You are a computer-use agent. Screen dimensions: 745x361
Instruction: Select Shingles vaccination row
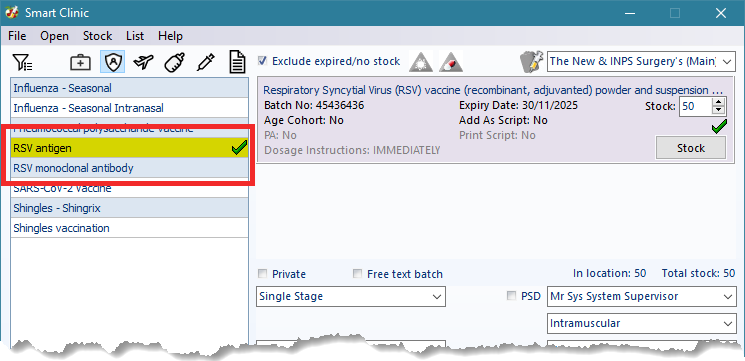[x=129, y=228]
